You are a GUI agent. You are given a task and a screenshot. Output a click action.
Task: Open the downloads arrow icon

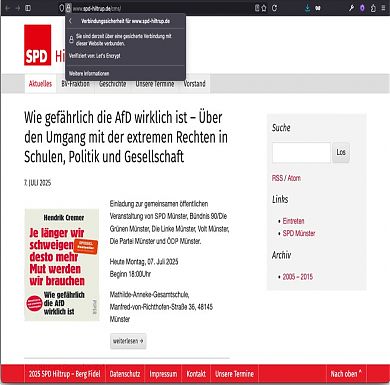click(307, 8)
